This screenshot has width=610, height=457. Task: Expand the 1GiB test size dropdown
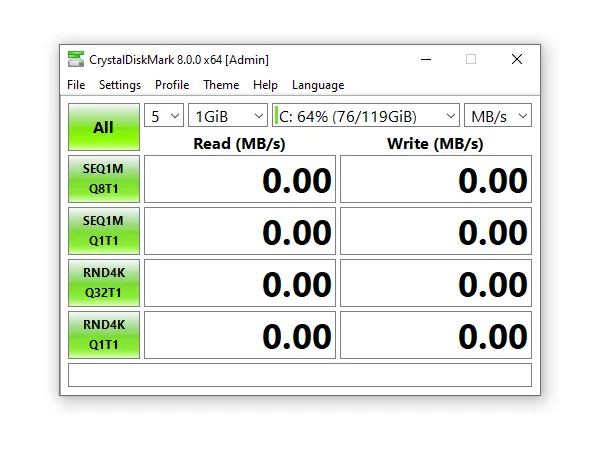(228, 116)
